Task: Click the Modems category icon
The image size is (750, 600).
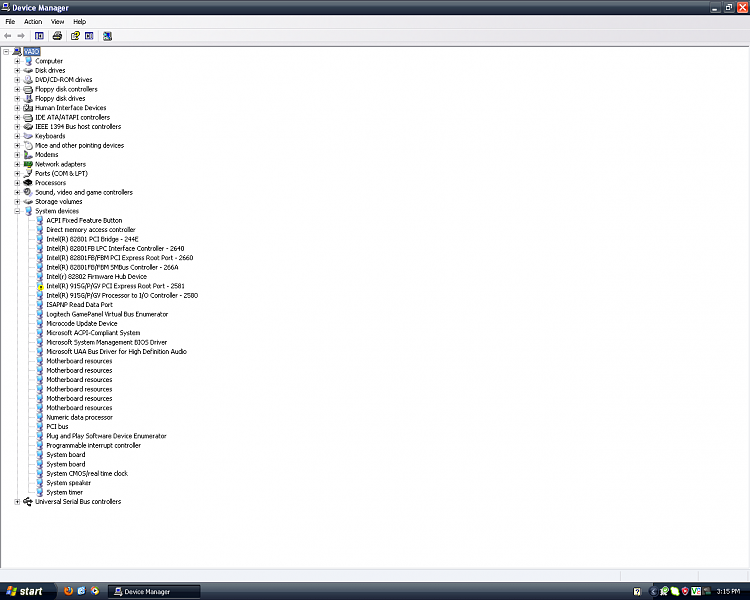Action: pyautogui.click(x=28, y=155)
